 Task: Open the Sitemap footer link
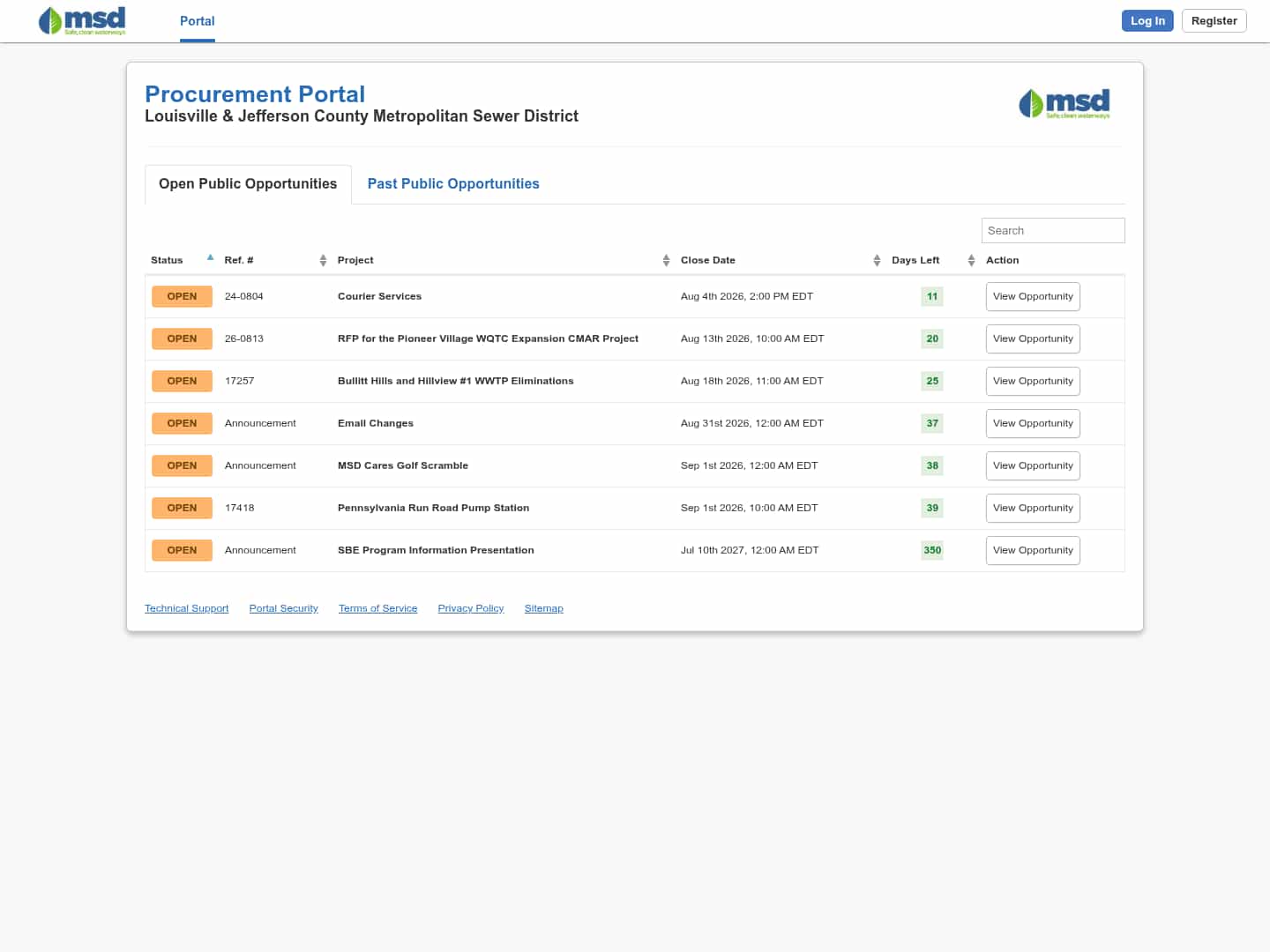[x=543, y=608]
